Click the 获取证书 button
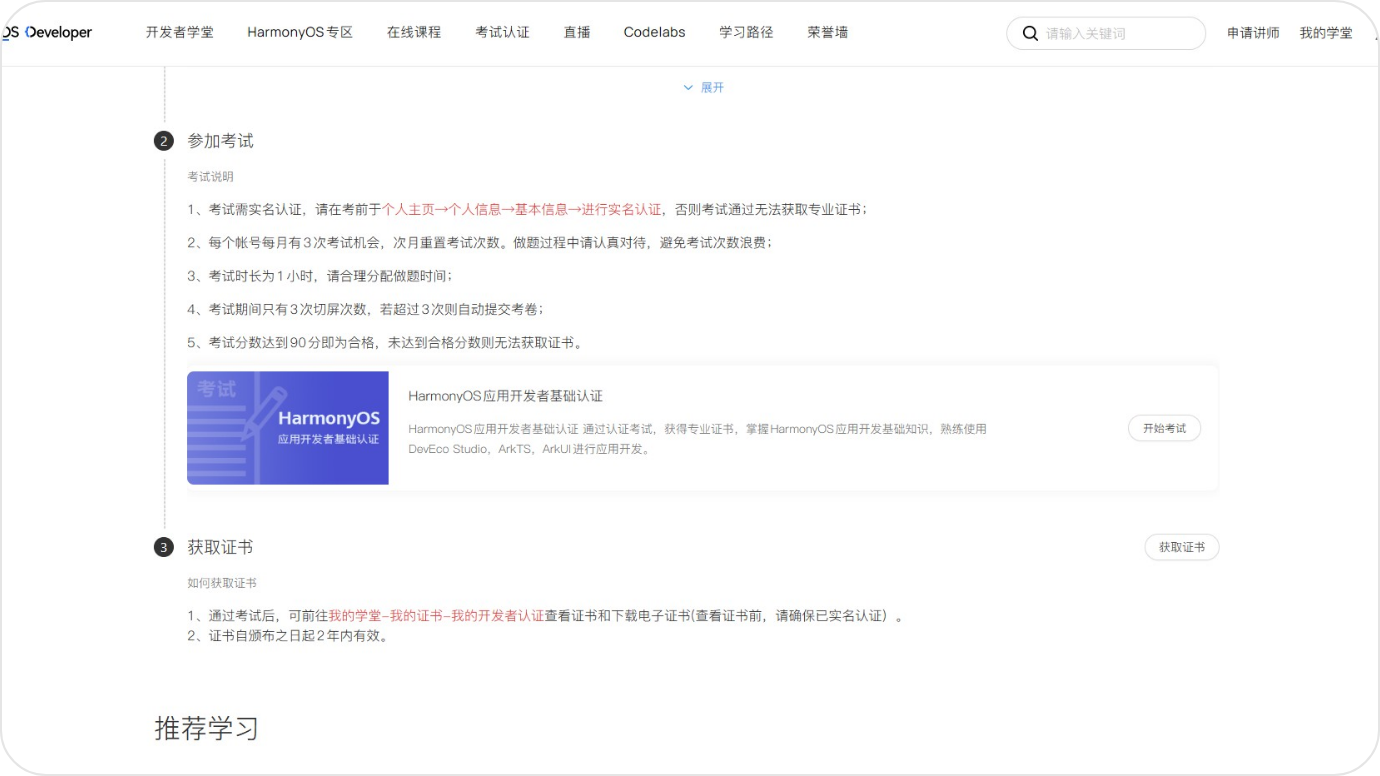The width and height of the screenshot is (1380, 776). (x=1182, y=547)
